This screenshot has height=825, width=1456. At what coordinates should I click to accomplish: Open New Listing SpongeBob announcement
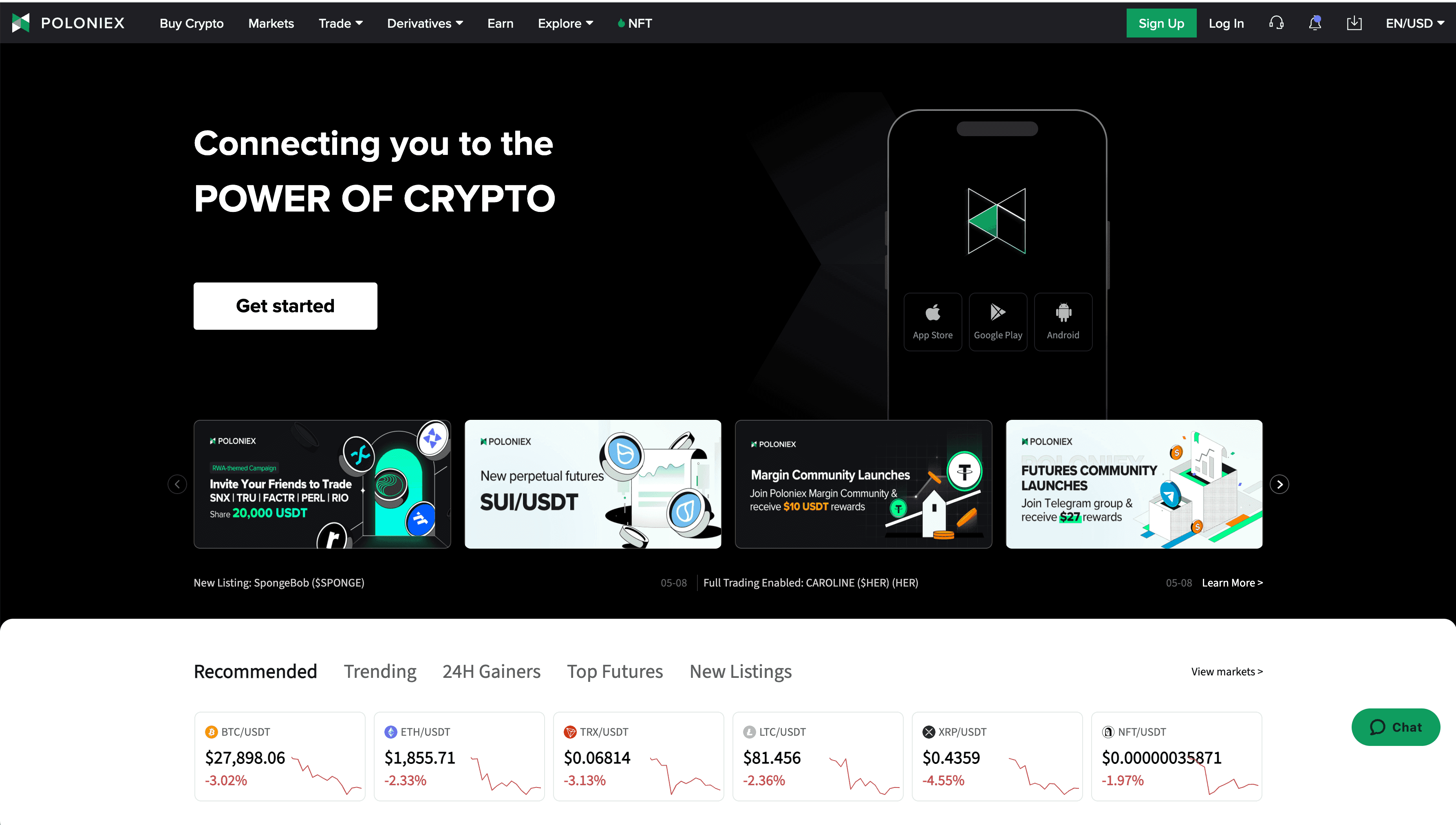279,583
